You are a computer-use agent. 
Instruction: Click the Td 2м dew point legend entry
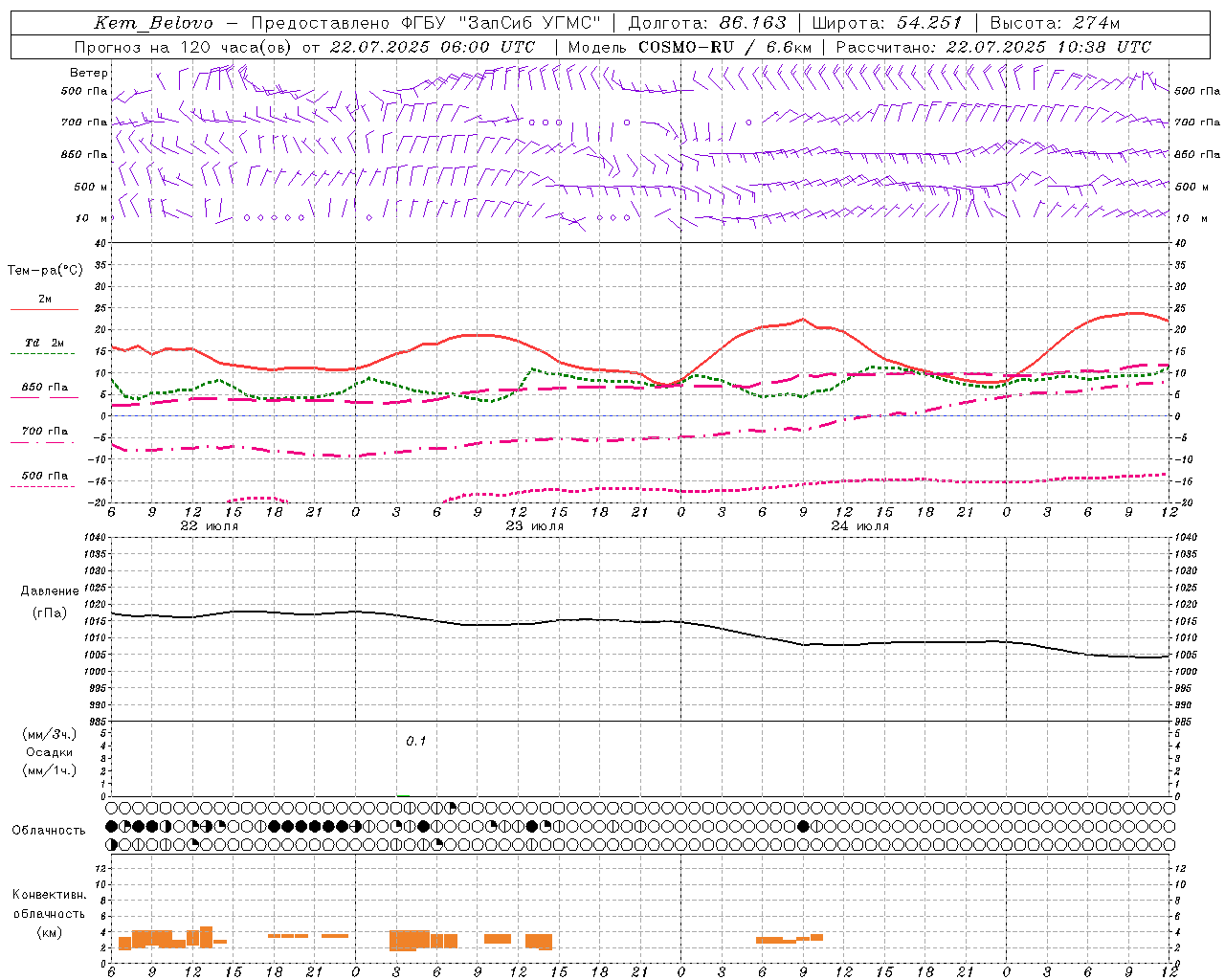click(44, 343)
